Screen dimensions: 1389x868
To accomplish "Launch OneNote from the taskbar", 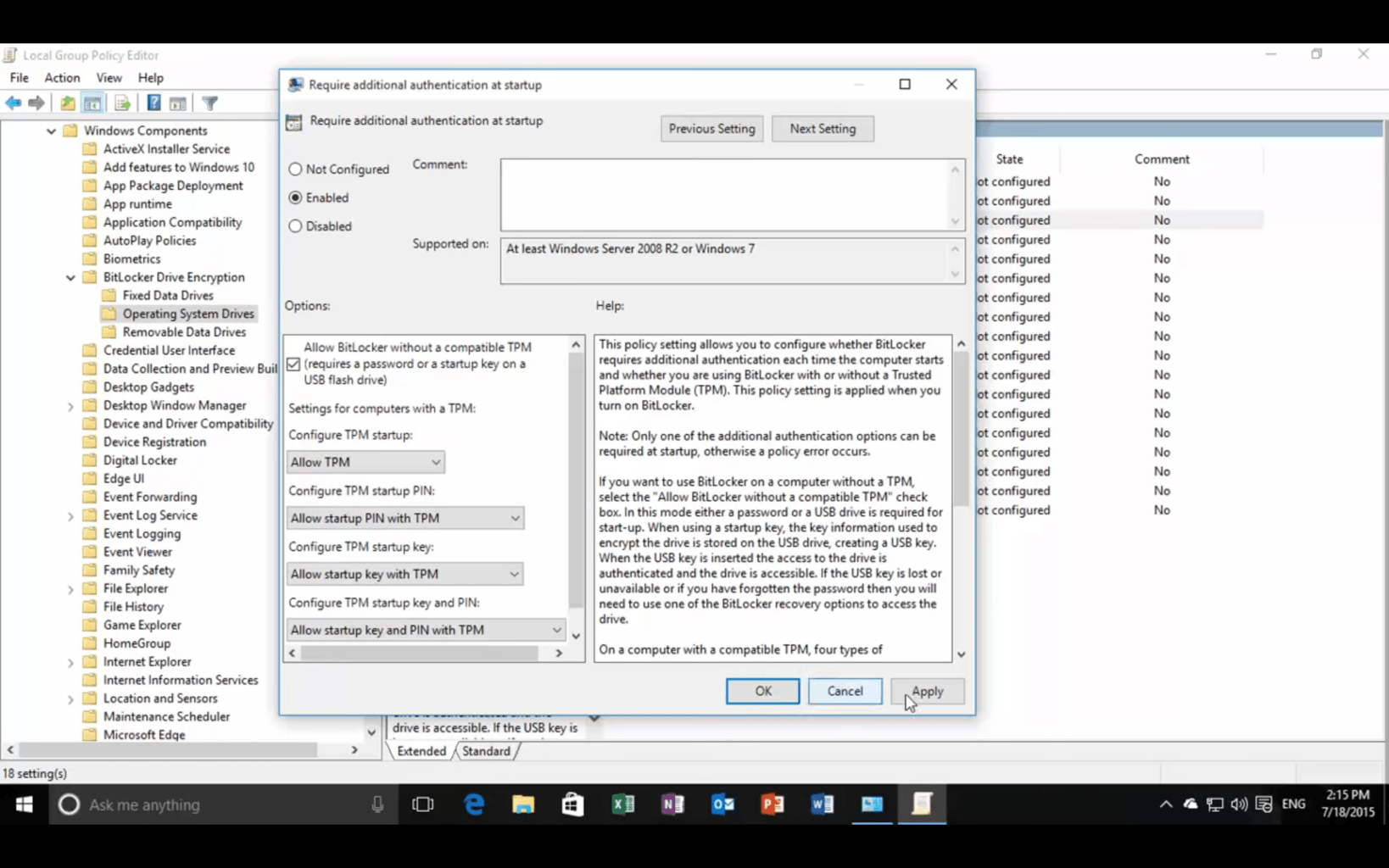I will click(x=672, y=804).
